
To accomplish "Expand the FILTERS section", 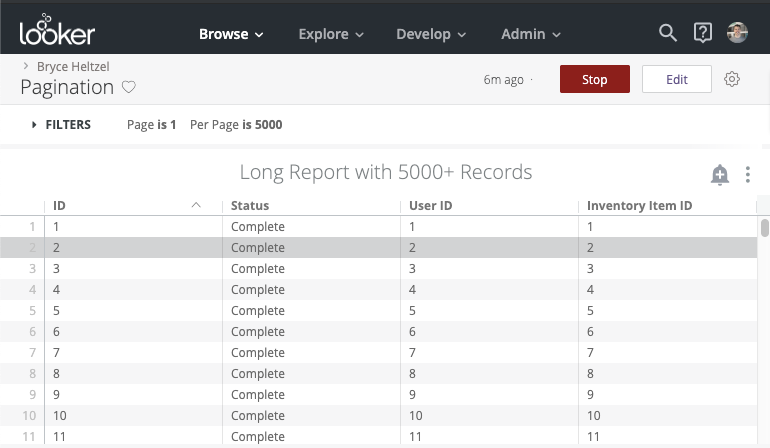I will tap(61, 125).
